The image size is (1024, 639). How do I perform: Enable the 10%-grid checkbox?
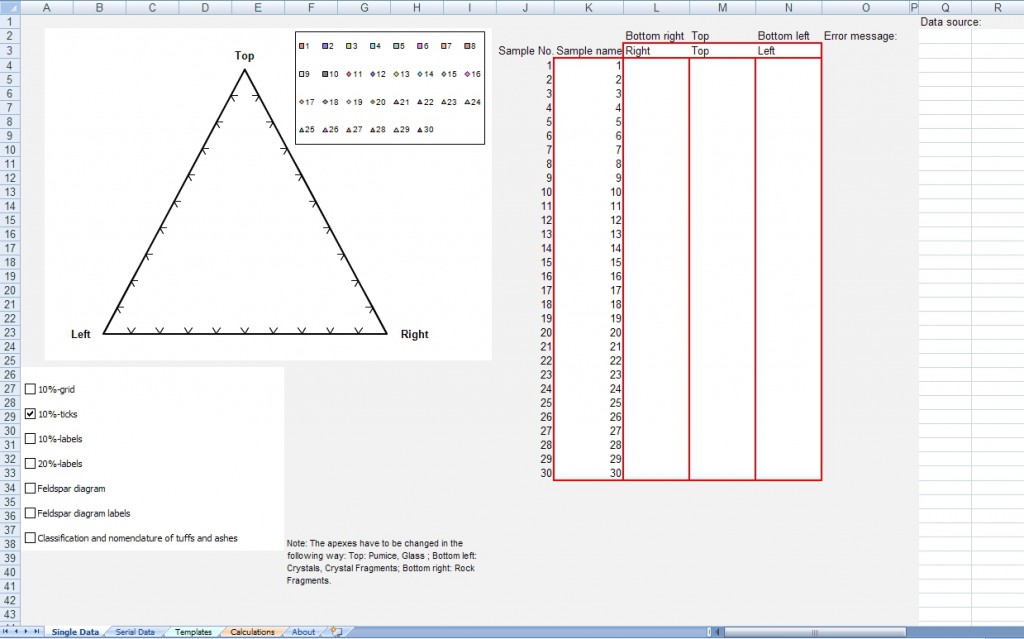(x=31, y=389)
